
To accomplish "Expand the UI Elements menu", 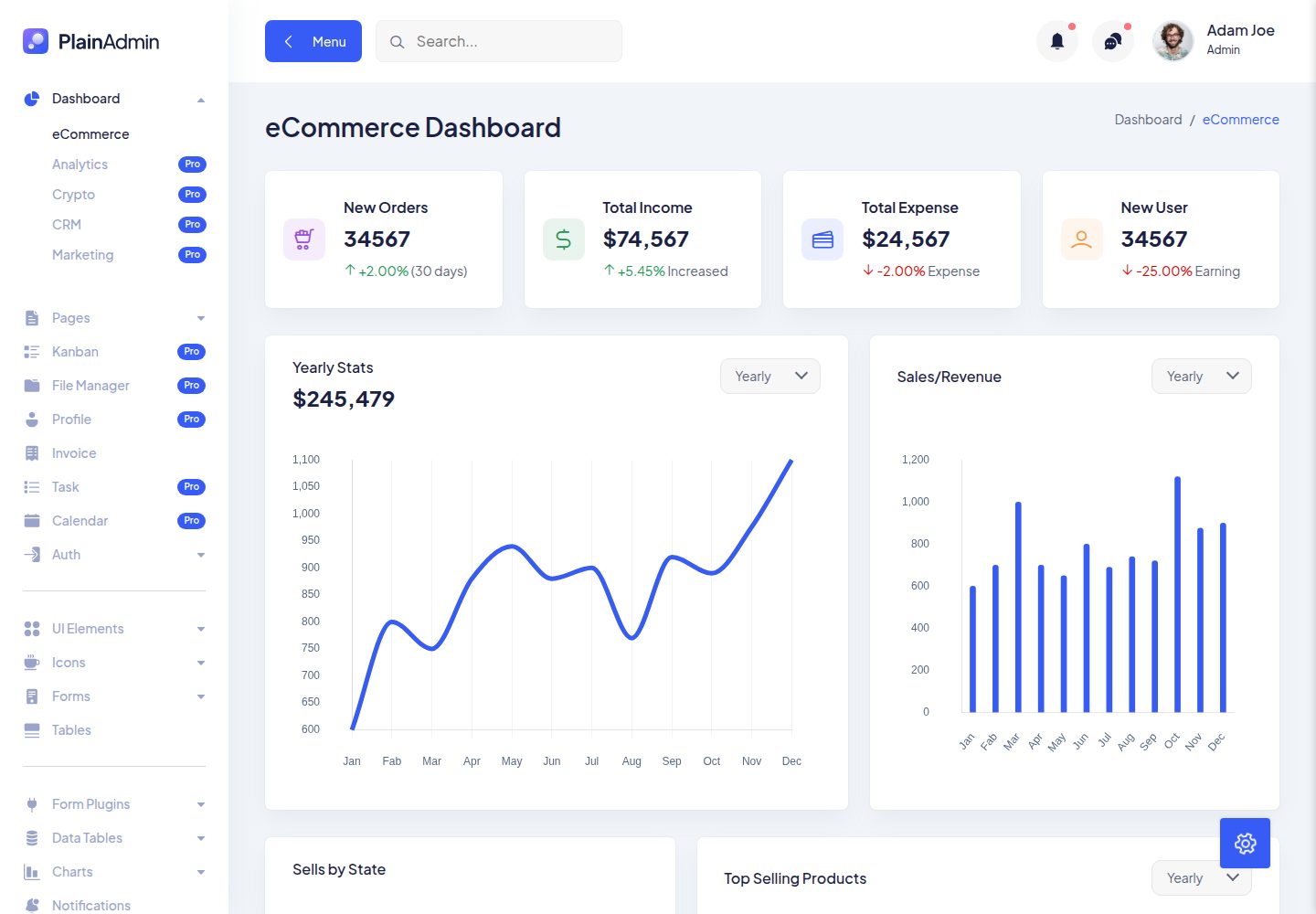I will coord(201,629).
